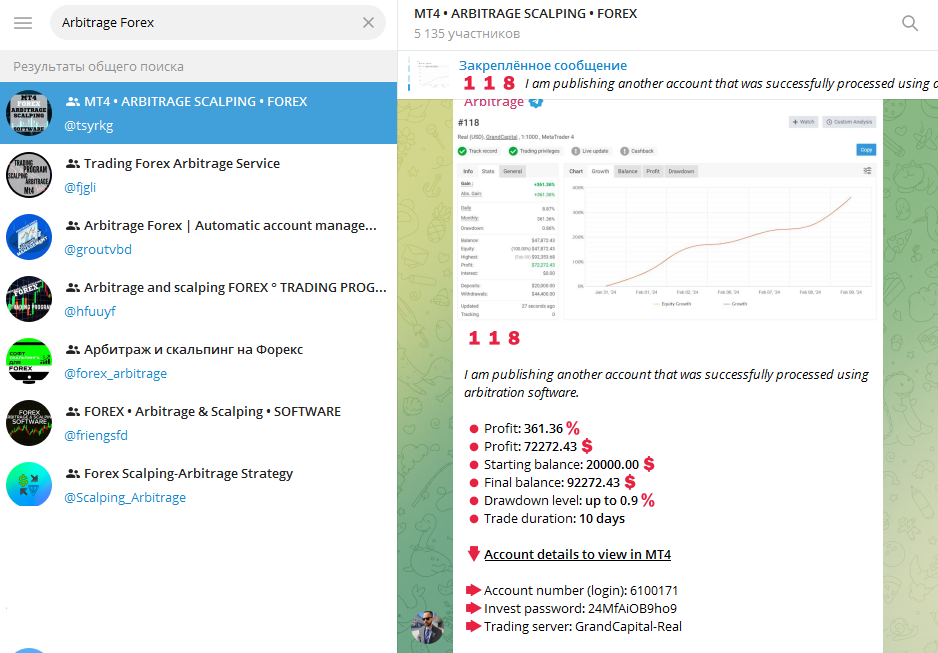Click the group icon beside Trading Forex Arbitrage Service

pos(73,163)
